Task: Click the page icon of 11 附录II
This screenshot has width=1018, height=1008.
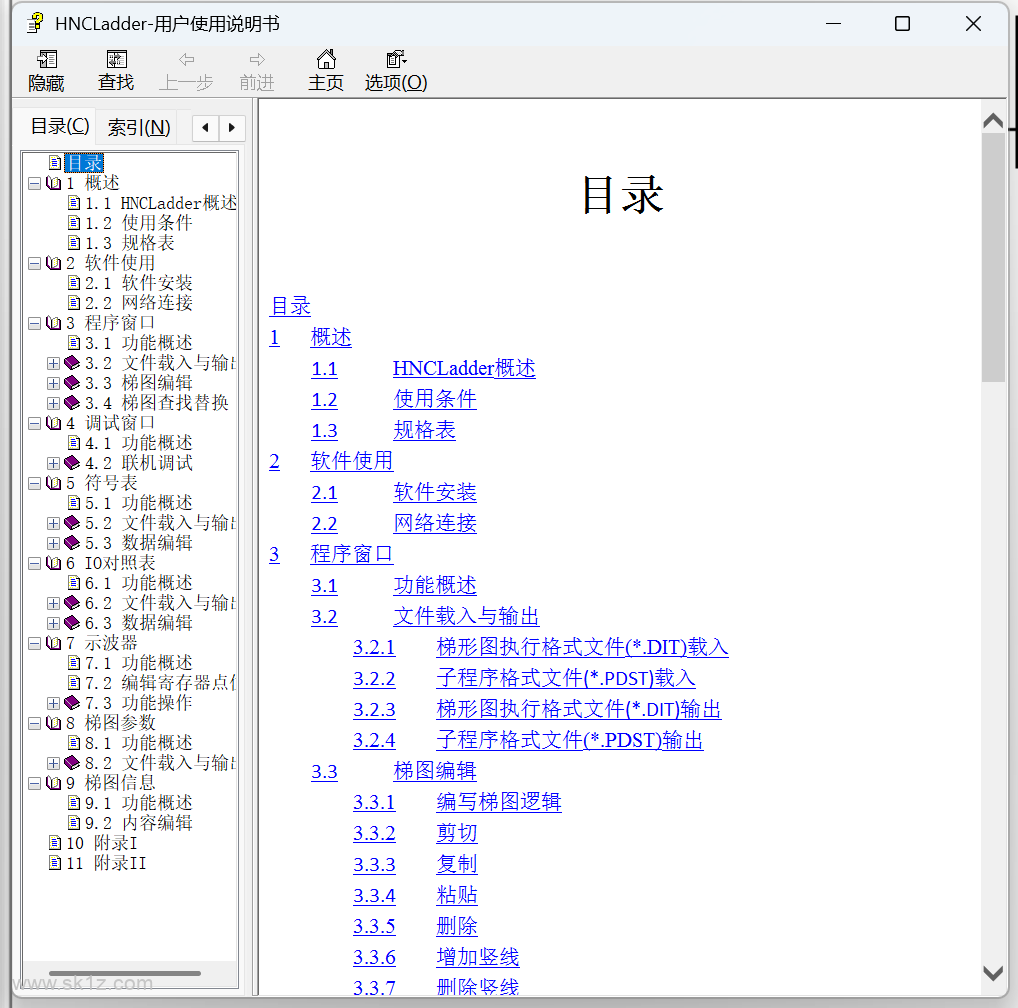Action: pyautogui.click(x=56, y=863)
